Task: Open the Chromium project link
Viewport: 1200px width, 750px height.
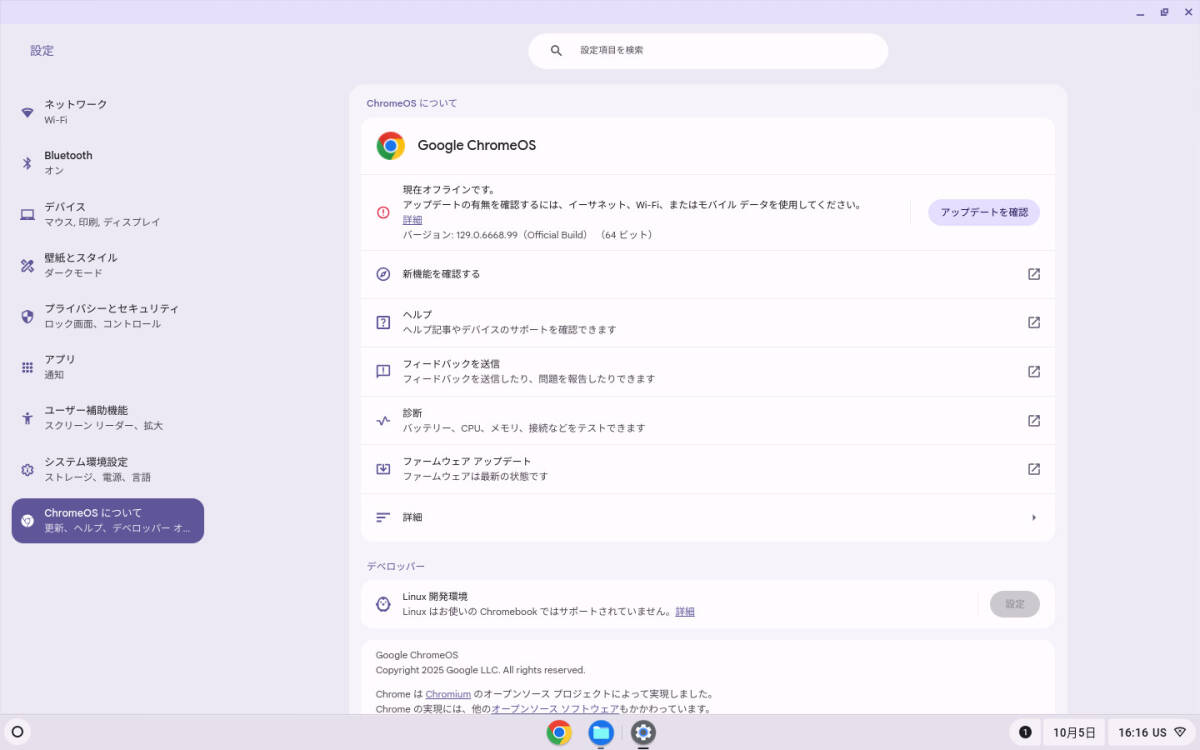Action: pyautogui.click(x=448, y=693)
